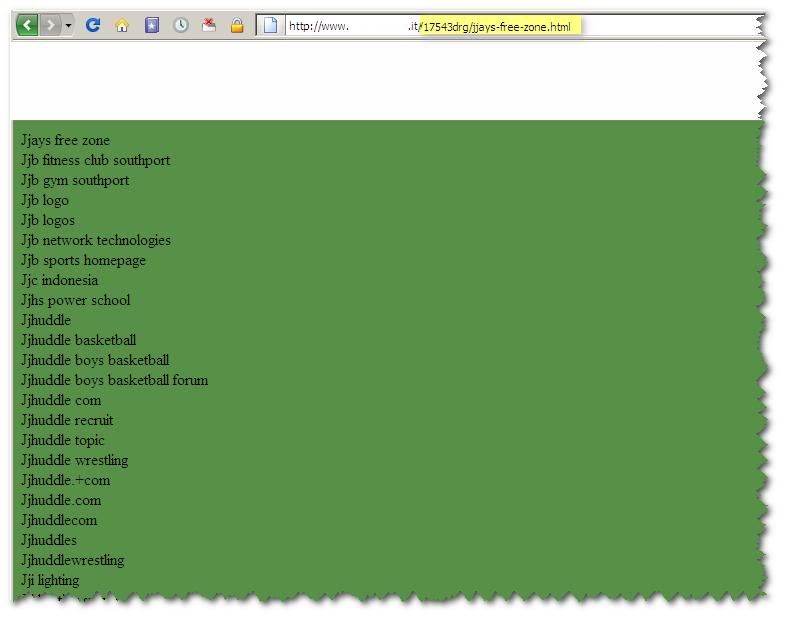Open the History clock icon
Image resolution: width=785 pixels, height=619 pixels.
180,26
